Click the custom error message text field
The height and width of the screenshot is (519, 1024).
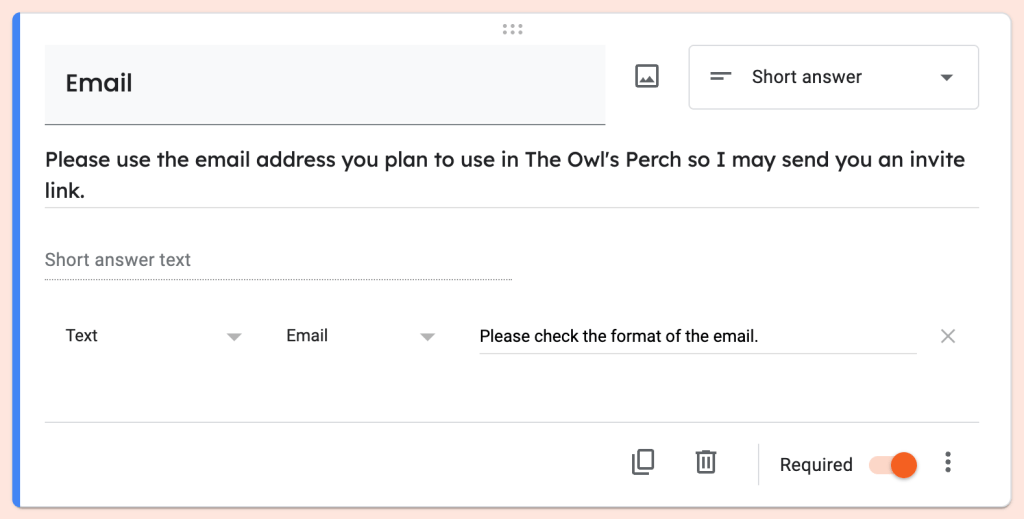coord(697,336)
